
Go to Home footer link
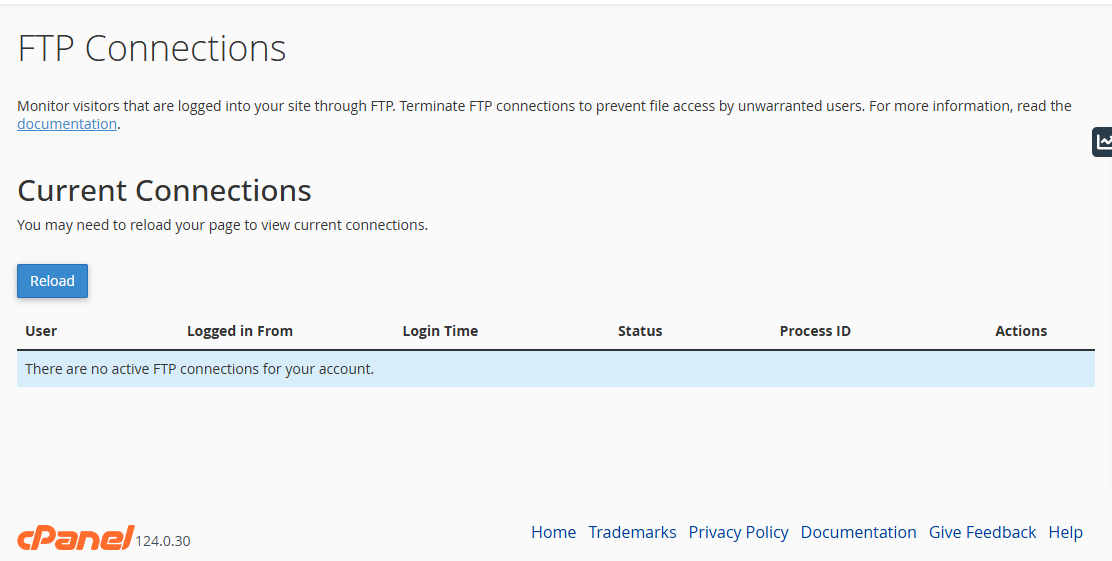tap(553, 532)
